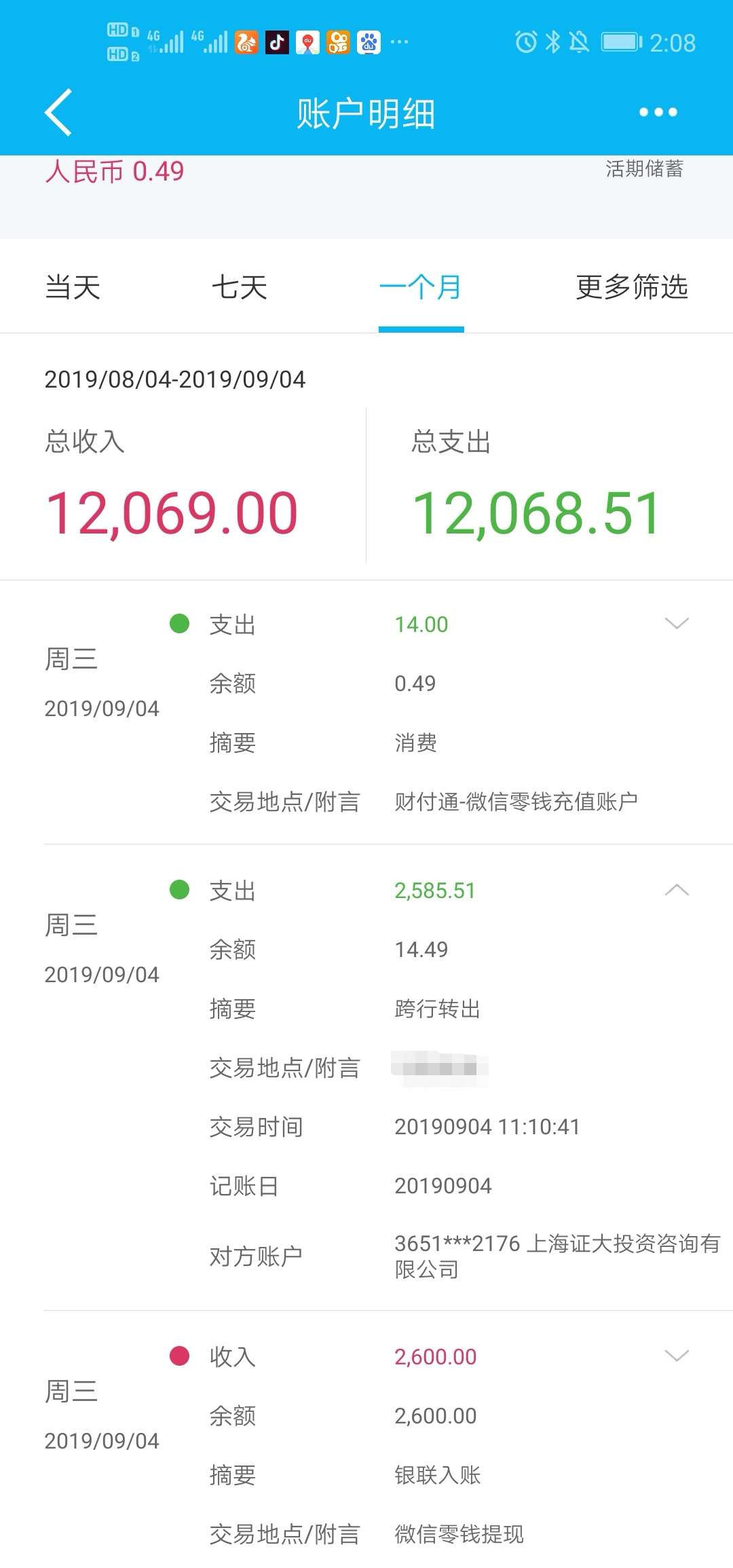Expand the 2,600.00 income transaction details
This screenshot has width=733, height=1568.
[x=677, y=1356]
